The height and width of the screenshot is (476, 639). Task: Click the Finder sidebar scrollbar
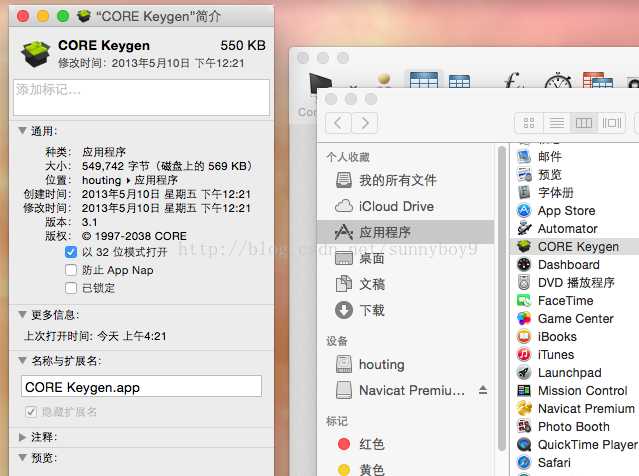coord(502,298)
